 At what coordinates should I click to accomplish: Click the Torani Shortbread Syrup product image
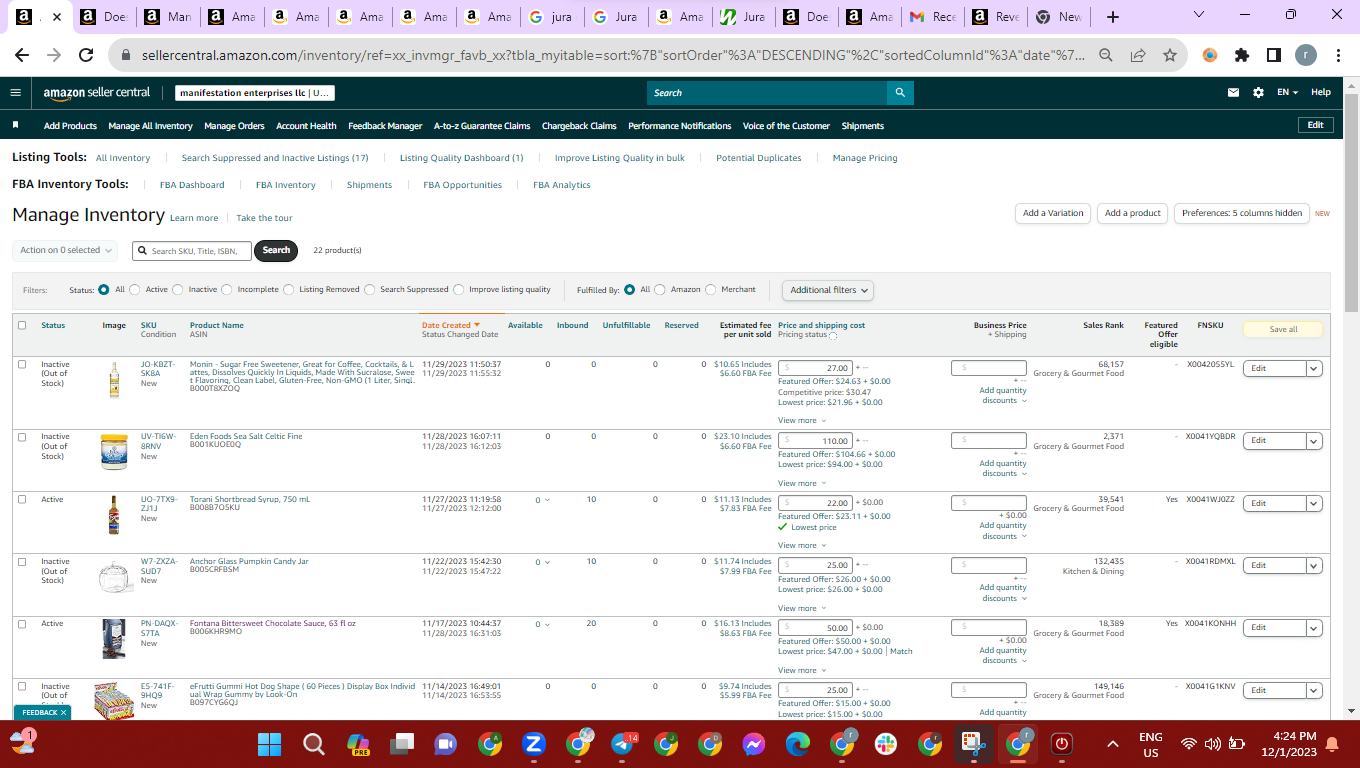(114, 514)
